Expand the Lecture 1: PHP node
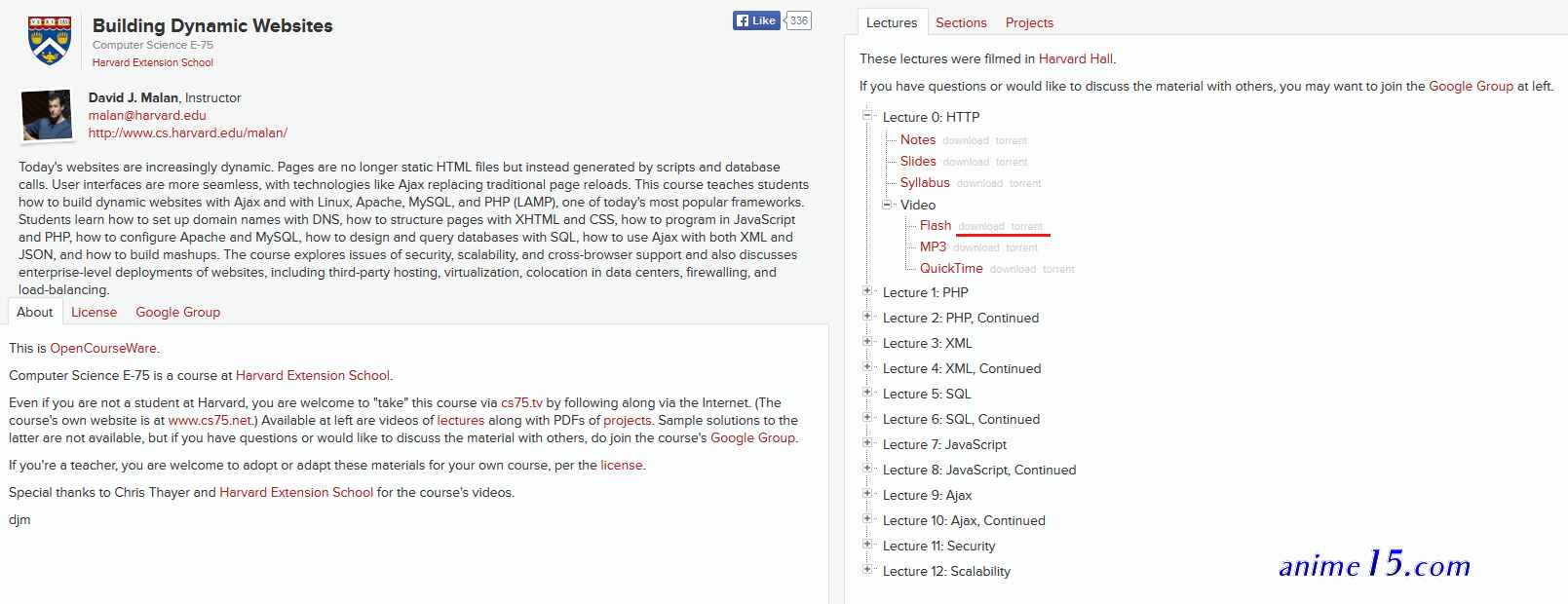Viewport: 1568px width, 604px height. pos(867,291)
